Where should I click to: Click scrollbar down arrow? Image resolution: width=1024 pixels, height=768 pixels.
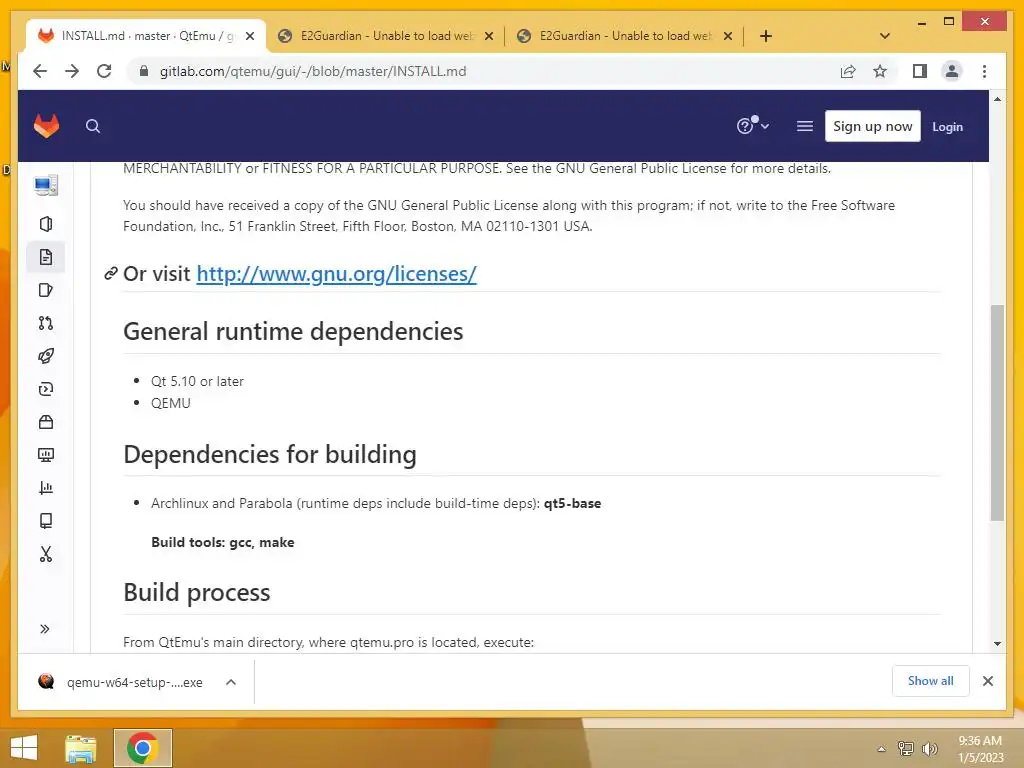(x=997, y=644)
